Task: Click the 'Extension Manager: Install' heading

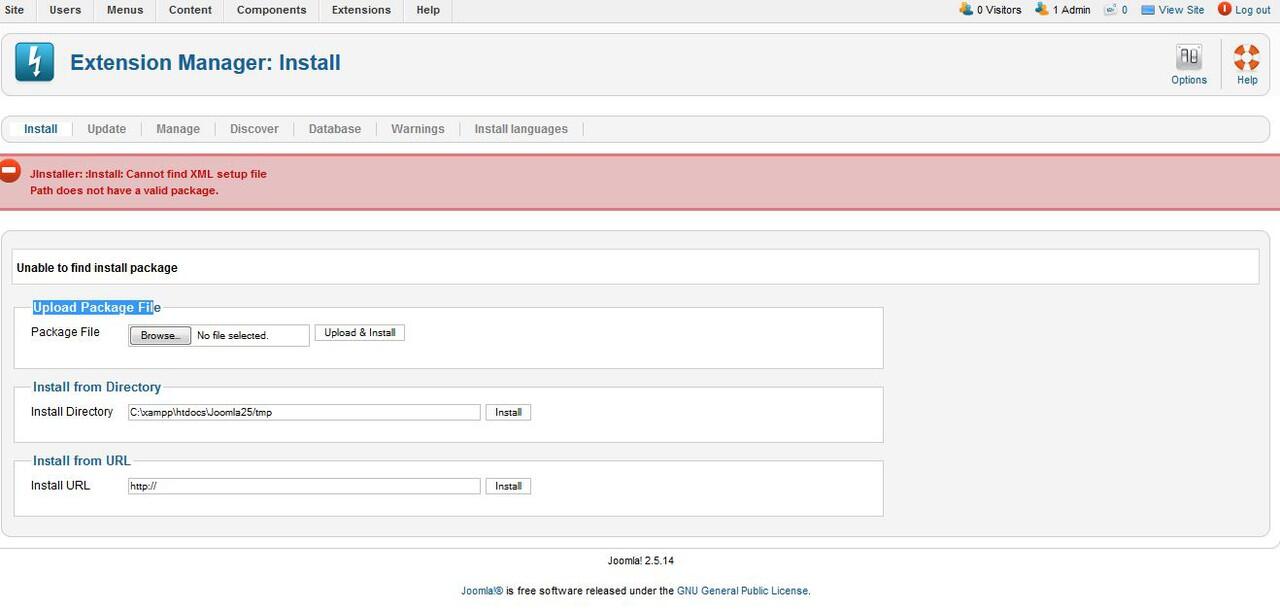Action: point(205,62)
